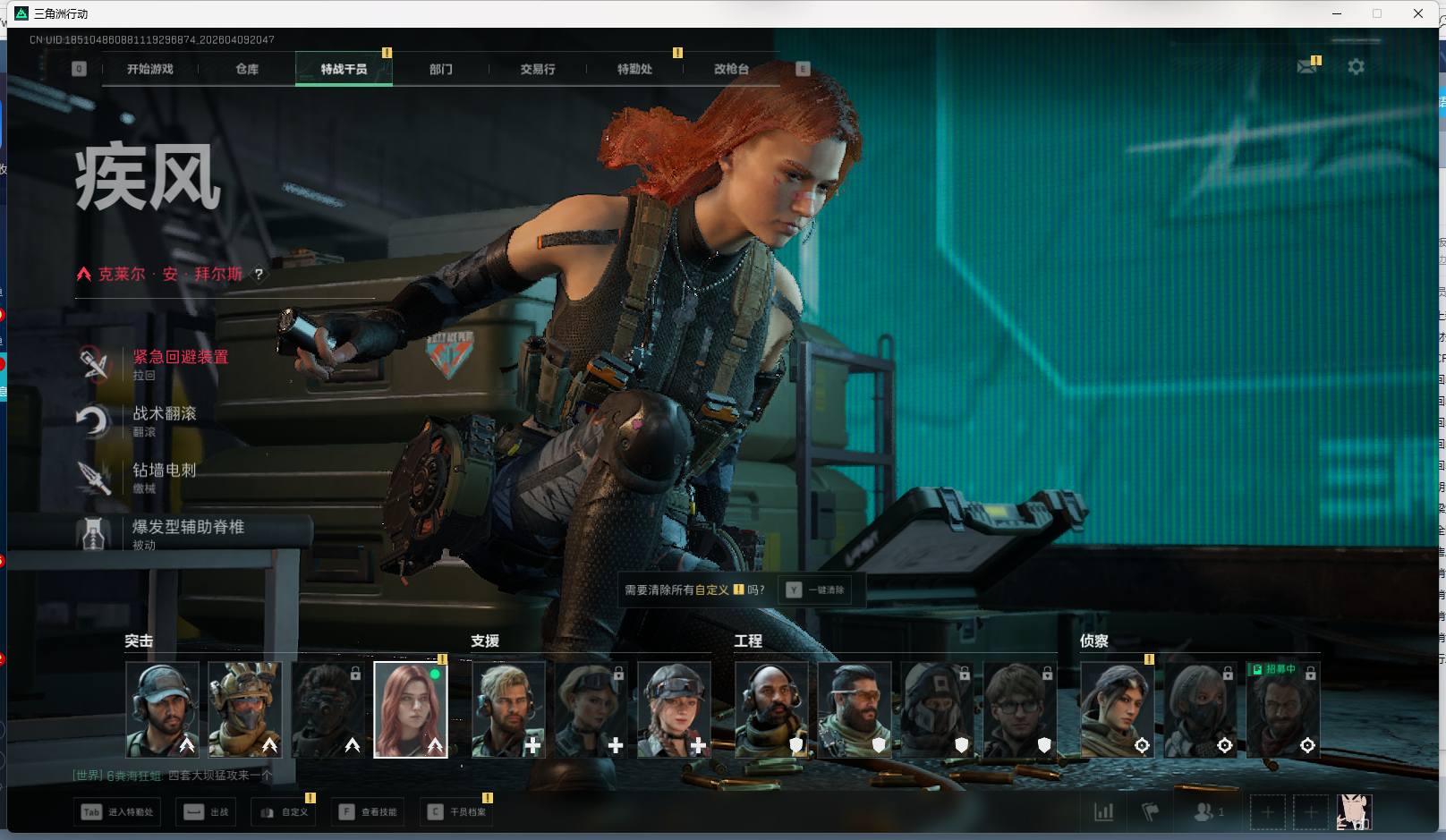Select the 战术翻滚 skill icon
This screenshot has width=1446, height=840.
pos(93,420)
